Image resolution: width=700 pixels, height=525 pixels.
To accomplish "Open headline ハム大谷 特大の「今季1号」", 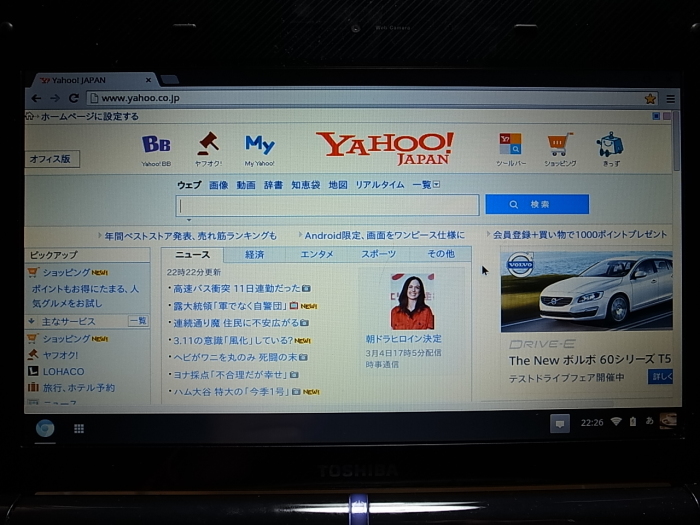I will click(x=232, y=392).
